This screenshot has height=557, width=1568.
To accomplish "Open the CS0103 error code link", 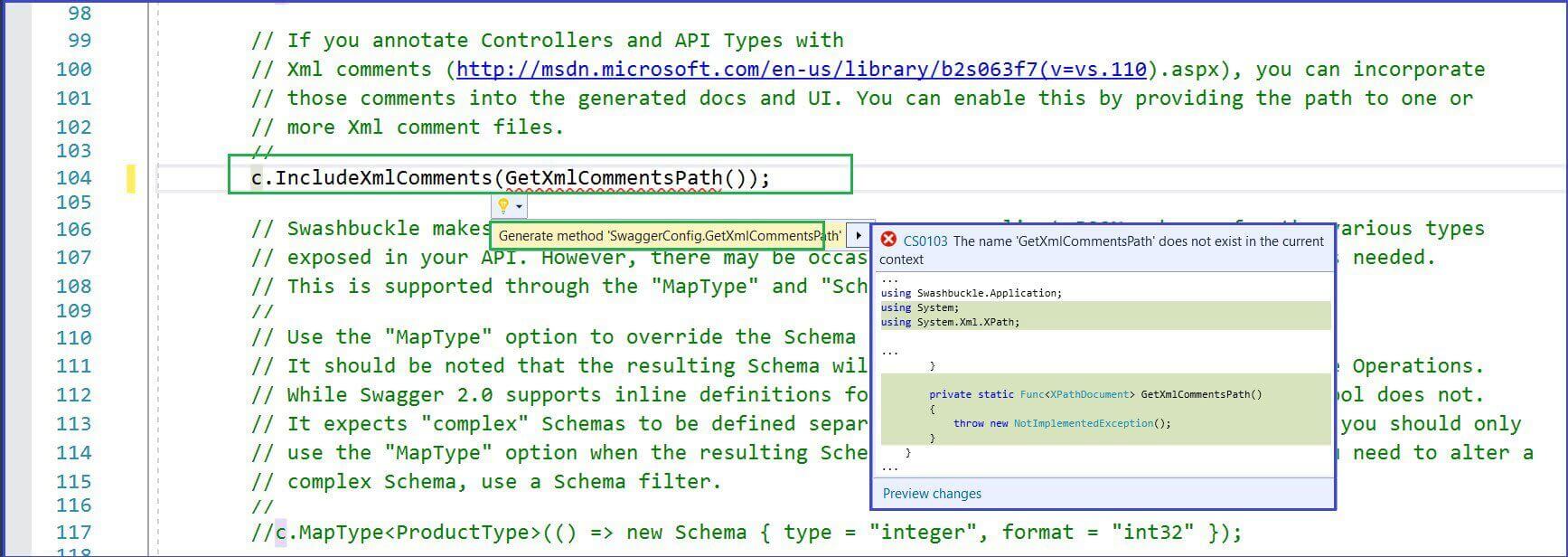I will point(925,241).
